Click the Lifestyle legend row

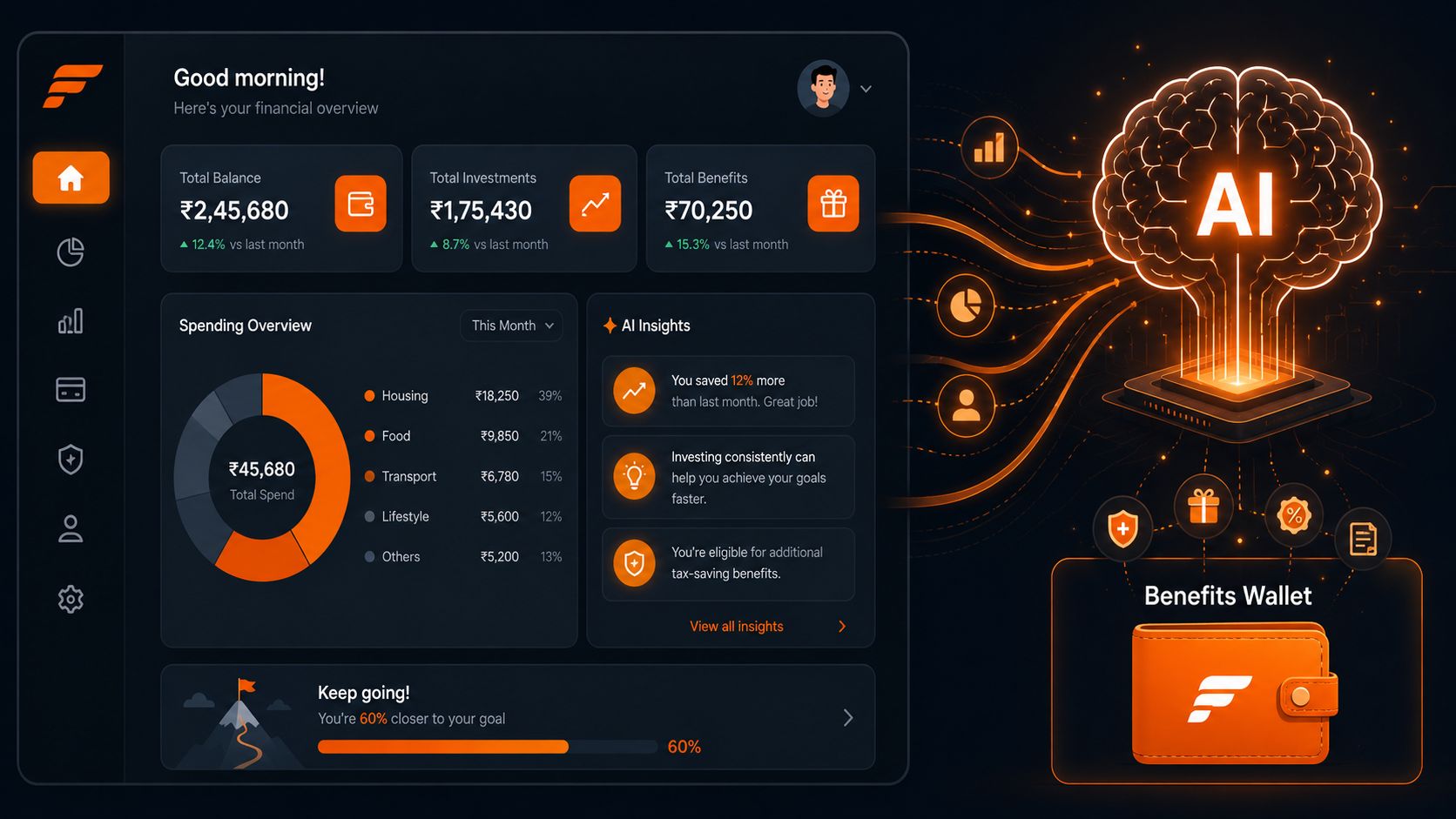pyautogui.click(x=462, y=516)
